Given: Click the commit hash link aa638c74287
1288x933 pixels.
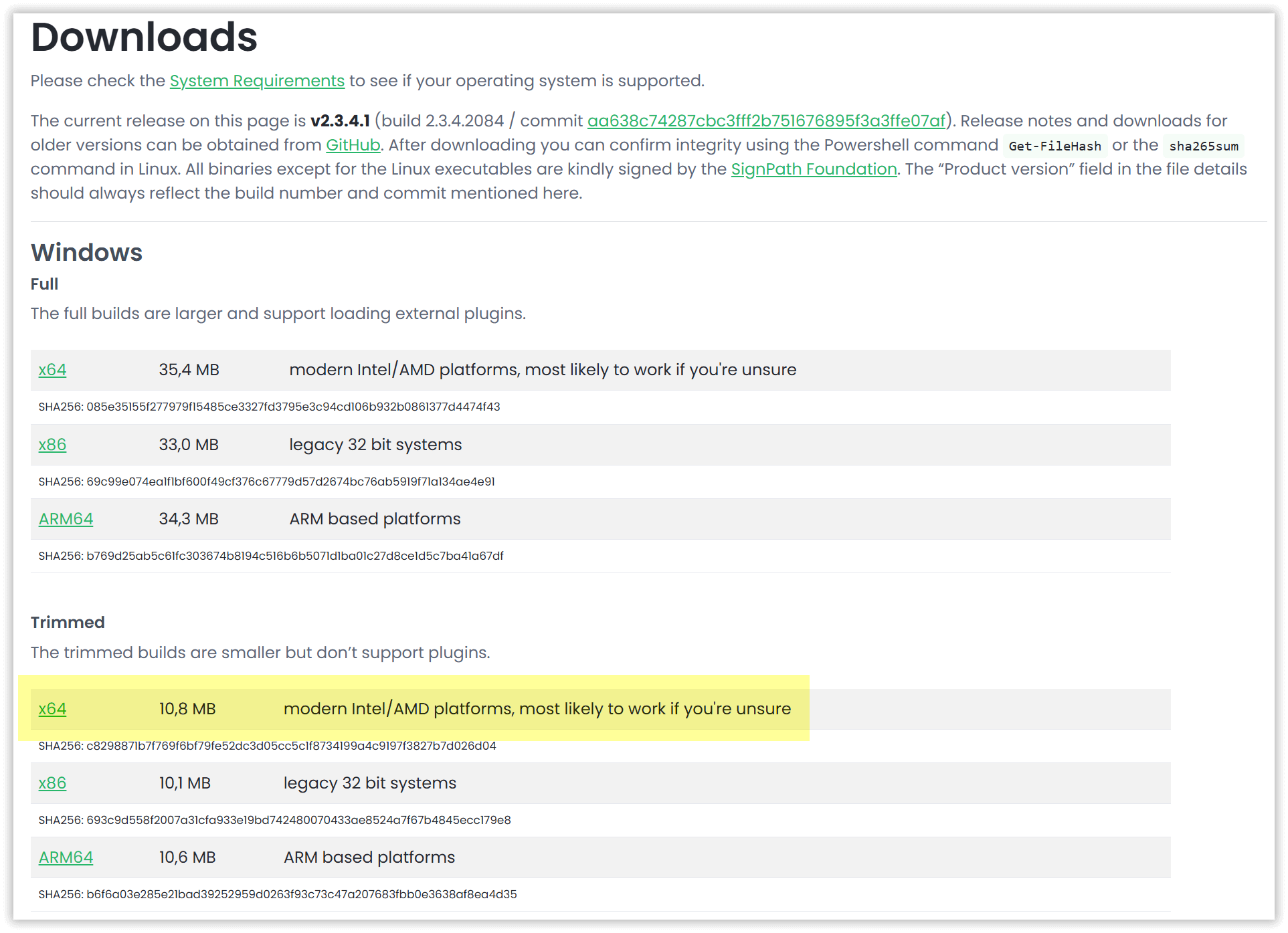Looking at the screenshot, I should point(765,121).
